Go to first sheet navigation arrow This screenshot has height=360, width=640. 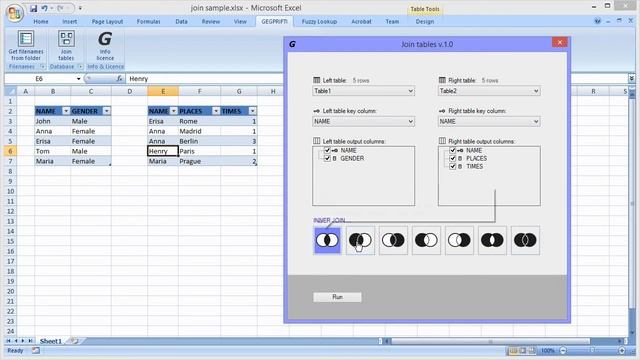pyautogui.click(x=8, y=341)
